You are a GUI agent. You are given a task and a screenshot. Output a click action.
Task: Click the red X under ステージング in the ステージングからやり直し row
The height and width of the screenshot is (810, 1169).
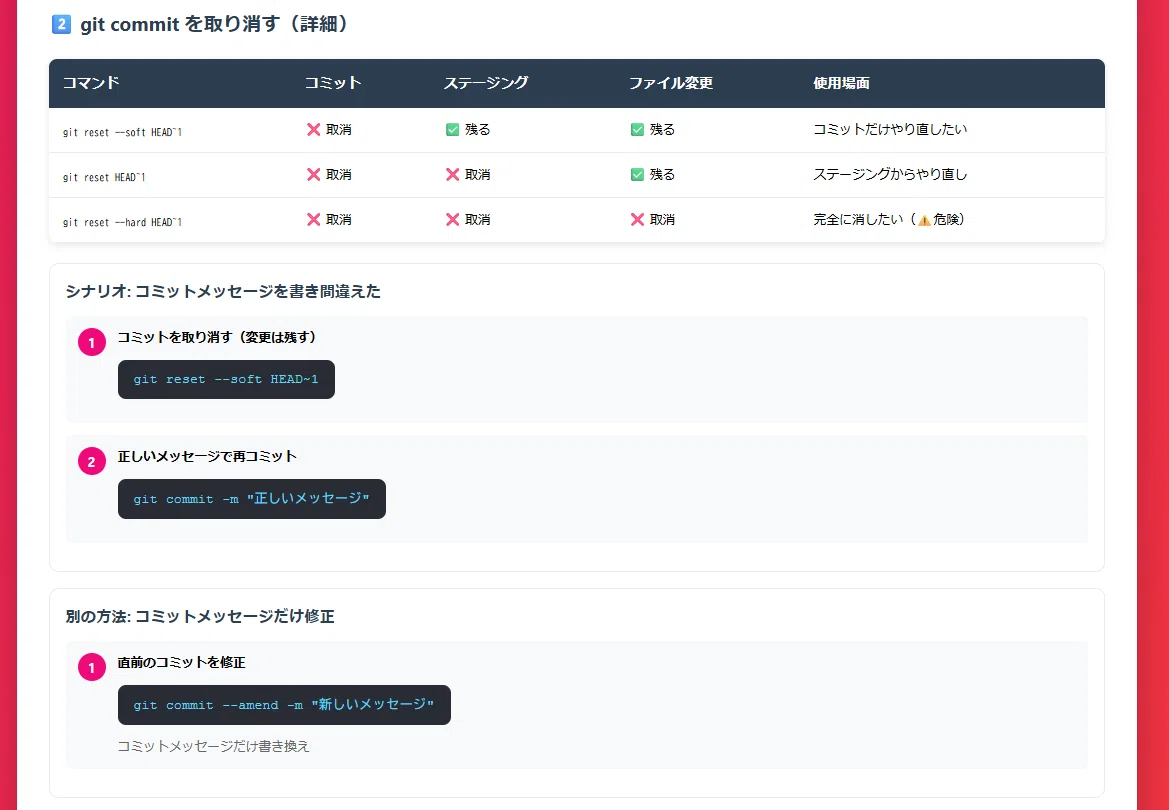click(x=453, y=175)
